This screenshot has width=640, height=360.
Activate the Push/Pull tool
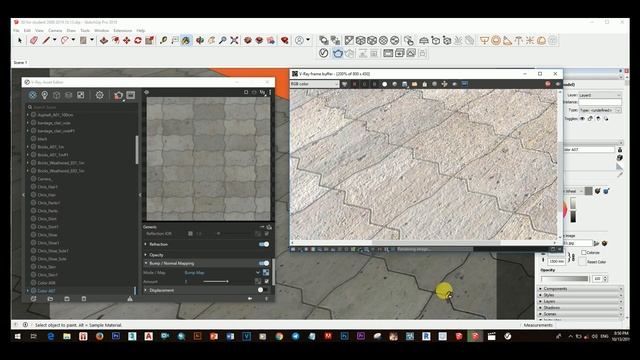coord(104,40)
